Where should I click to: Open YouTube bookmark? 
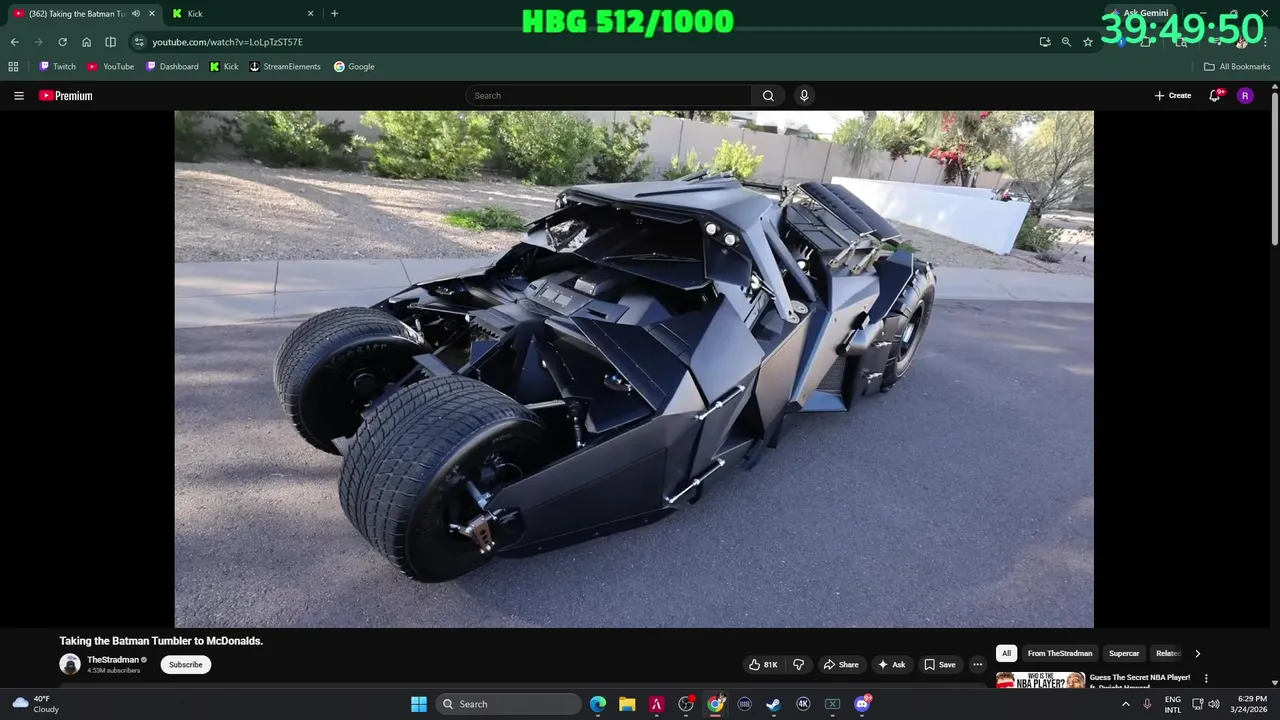click(x=110, y=67)
